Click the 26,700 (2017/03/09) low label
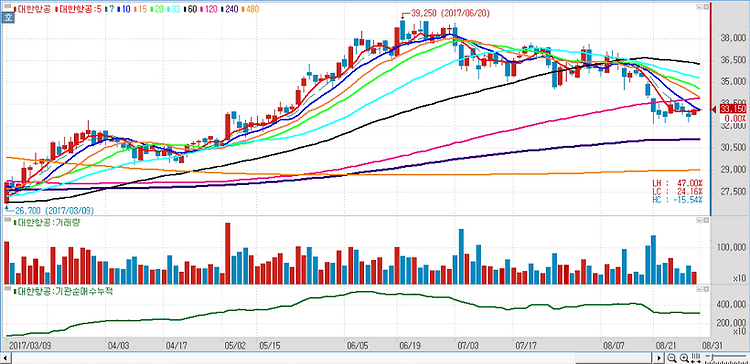This screenshot has width=750, height=364. [54, 210]
